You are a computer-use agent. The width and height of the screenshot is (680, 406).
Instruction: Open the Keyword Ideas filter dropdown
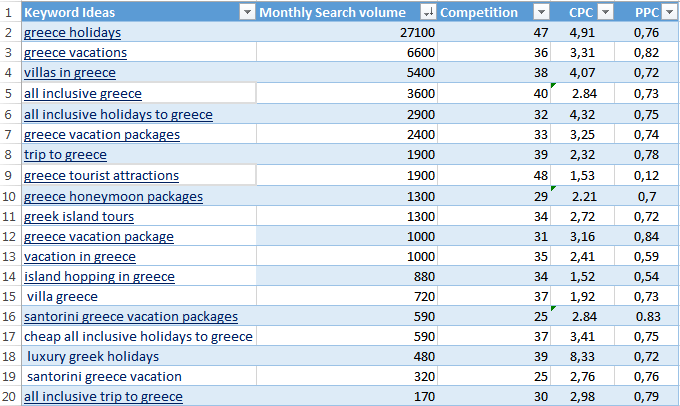coord(247,12)
